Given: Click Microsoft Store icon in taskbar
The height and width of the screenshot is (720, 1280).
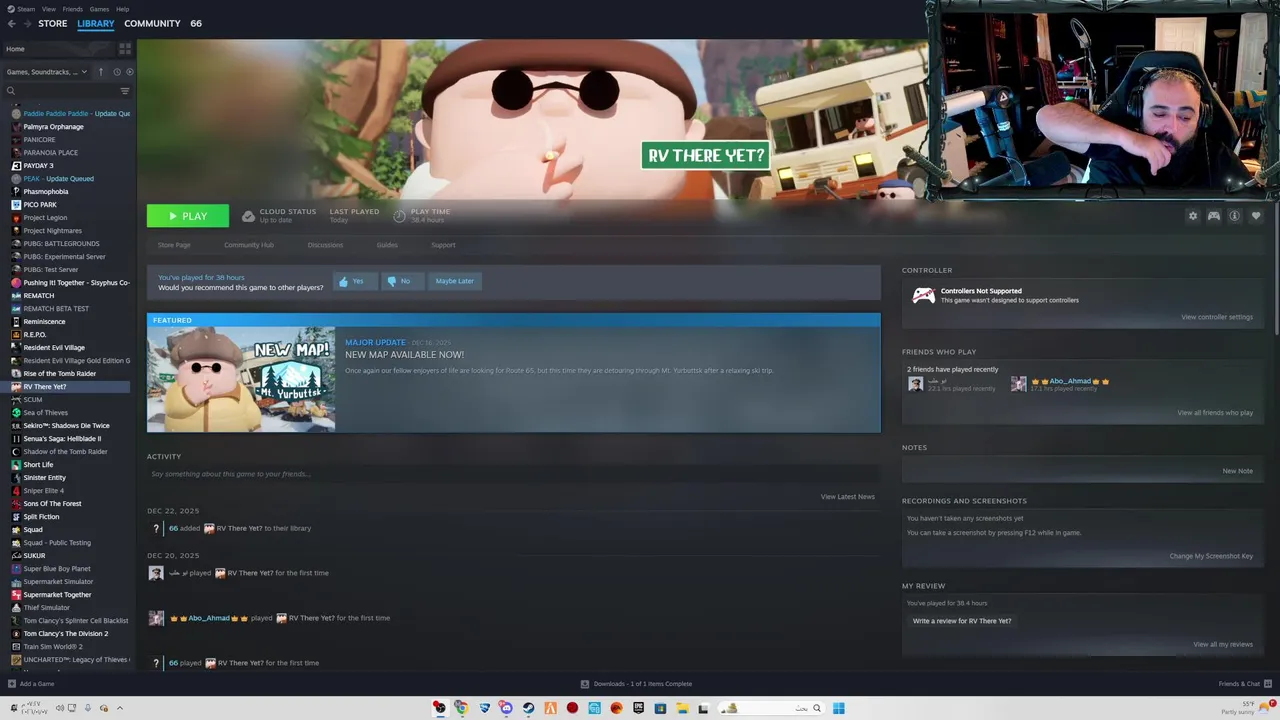Looking at the screenshot, I should 660,708.
